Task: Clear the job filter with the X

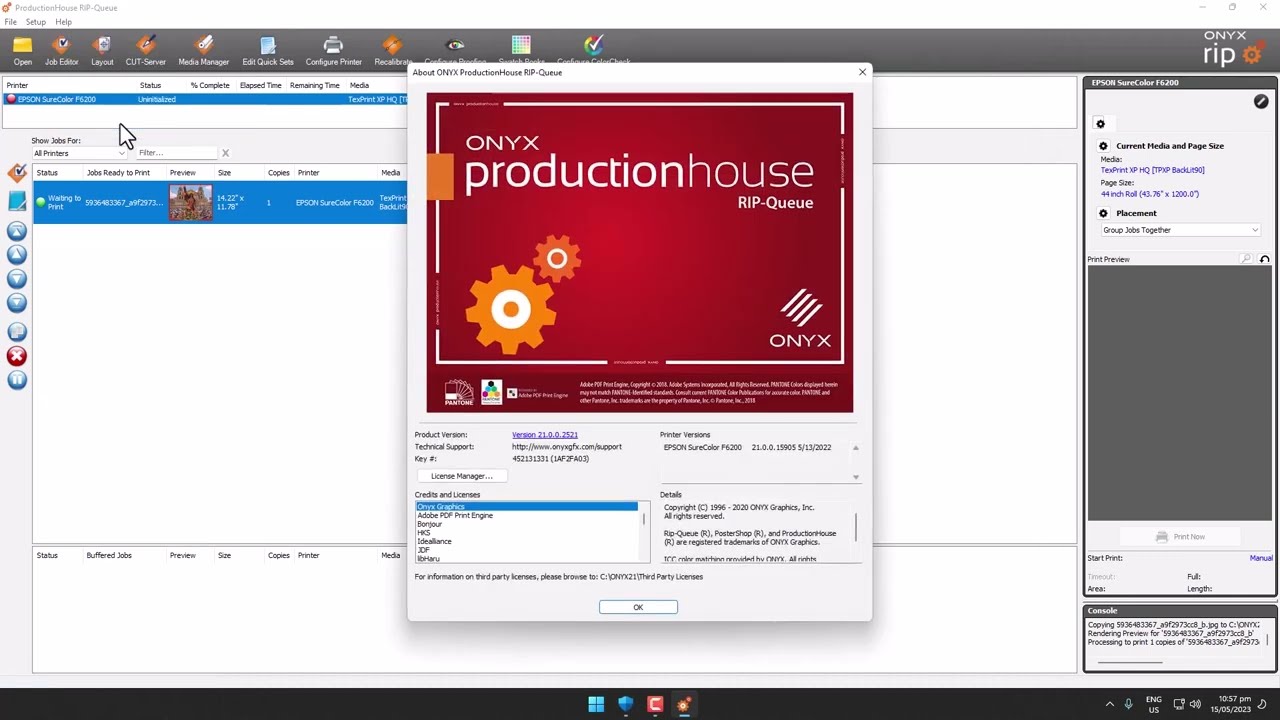Action: point(225,153)
